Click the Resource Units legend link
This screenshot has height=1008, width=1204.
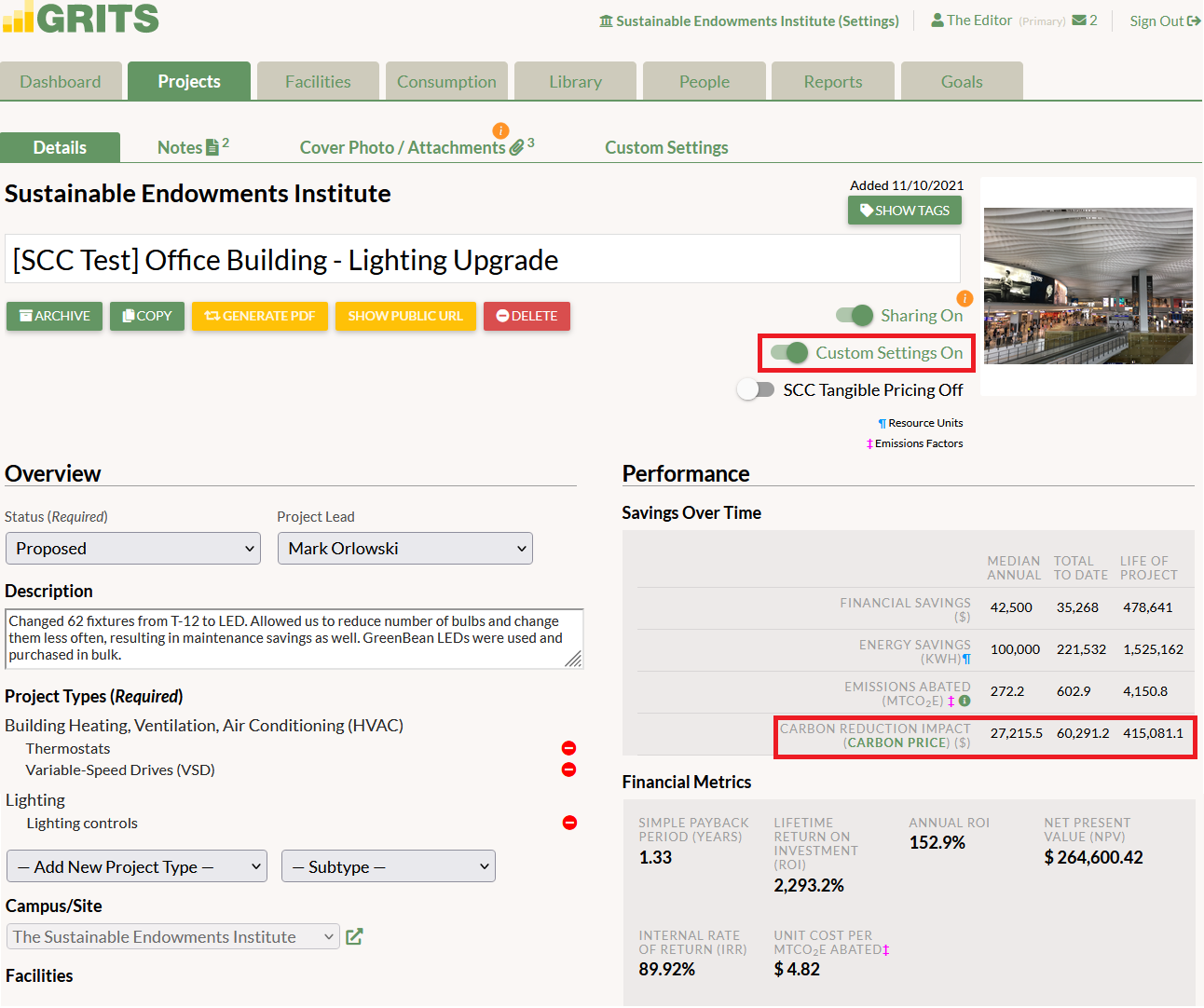(x=921, y=423)
